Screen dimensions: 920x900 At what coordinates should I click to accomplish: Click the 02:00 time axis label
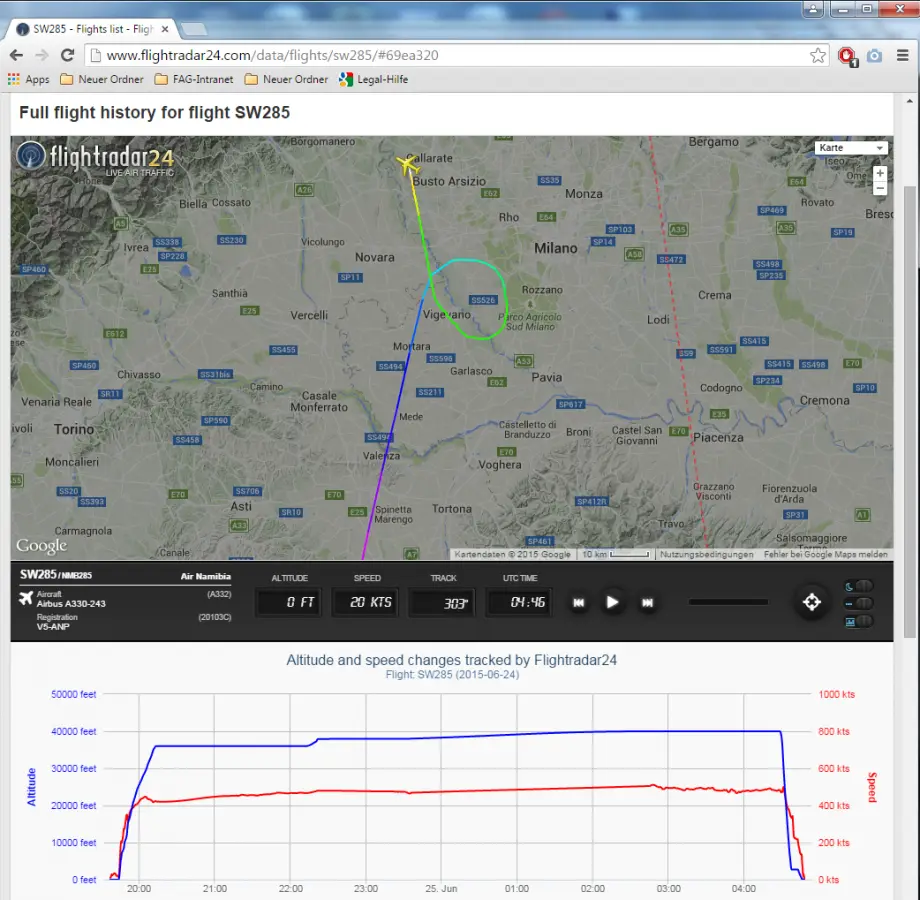coord(592,889)
